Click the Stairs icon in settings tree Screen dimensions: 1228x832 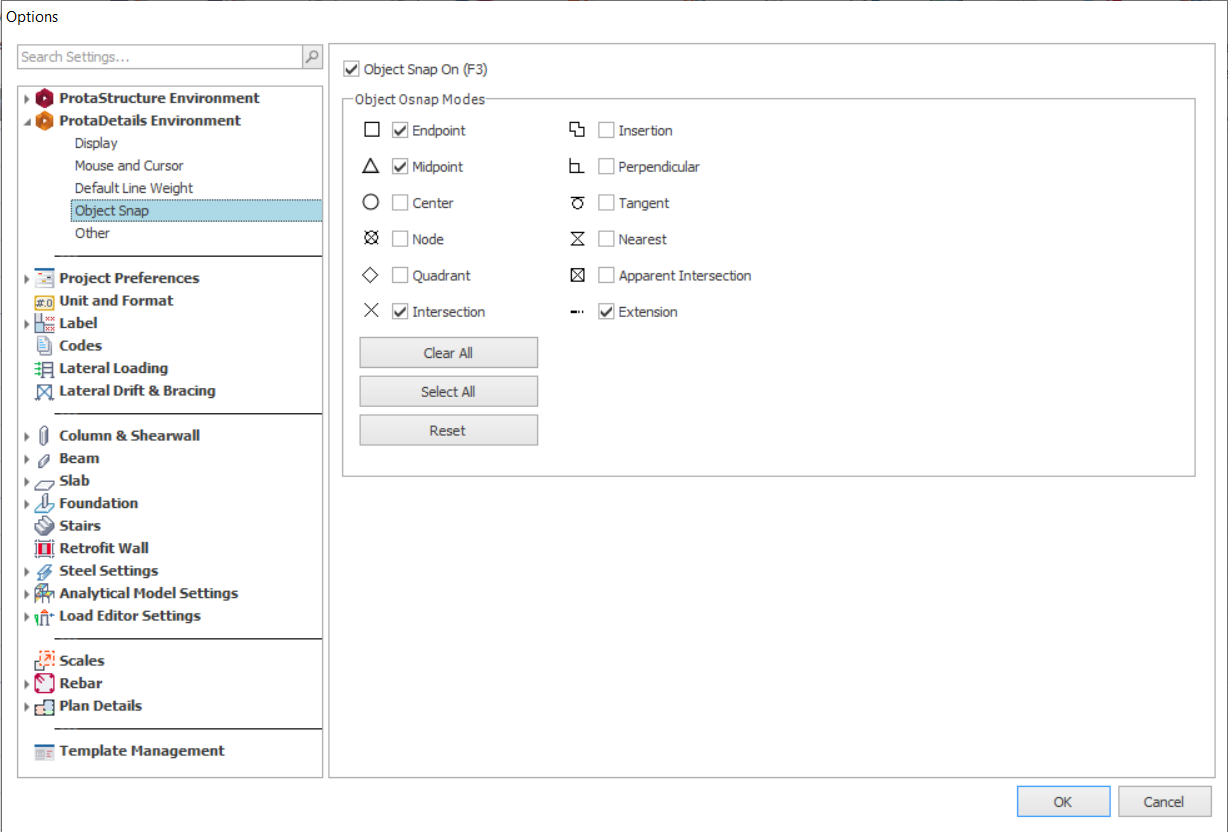pos(44,526)
